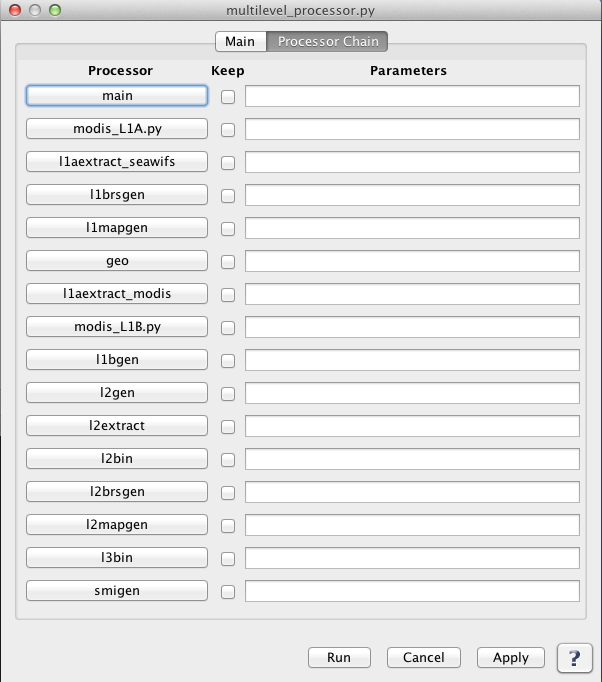602x682 pixels.
Task: Click the l2brsgen processor button
Action: pos(117,492)
